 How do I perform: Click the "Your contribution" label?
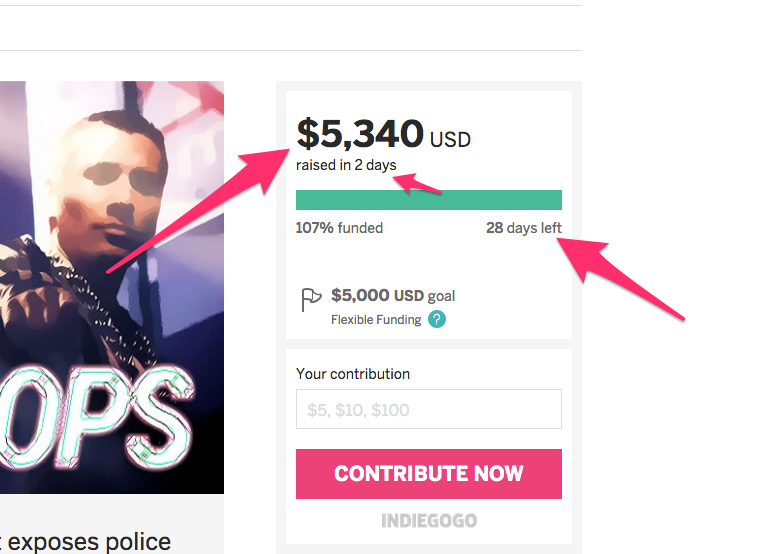[353, 374]
